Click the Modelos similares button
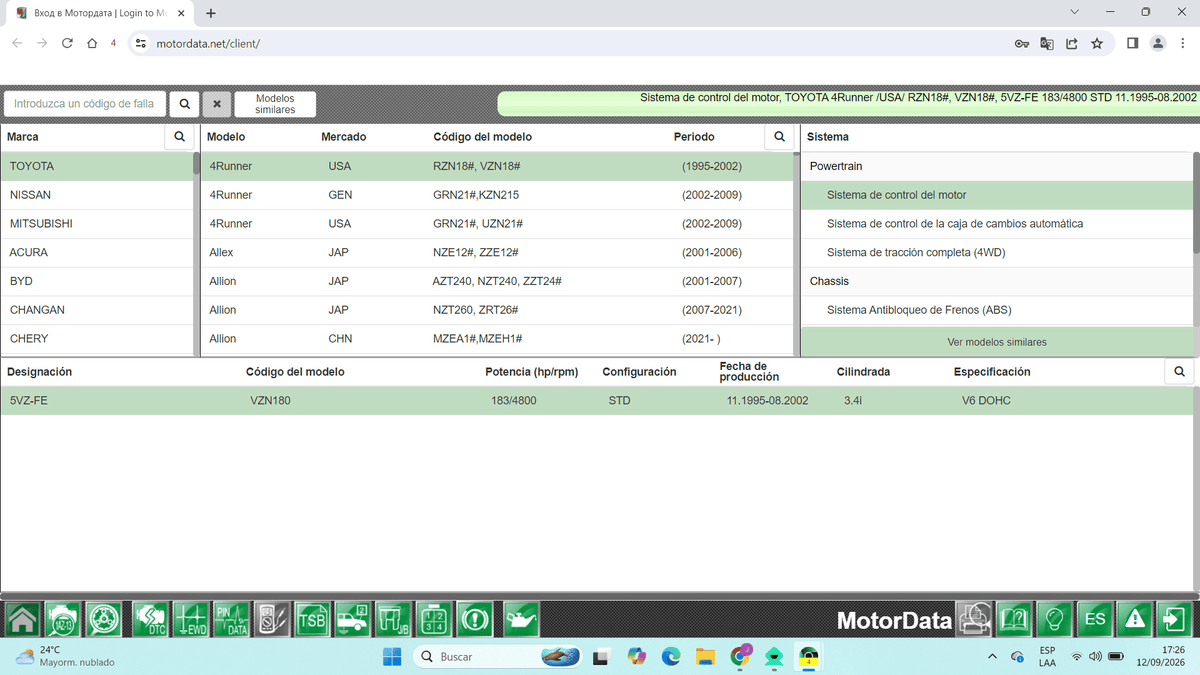This screenshot has height=675, width=1200. (275, 104)
